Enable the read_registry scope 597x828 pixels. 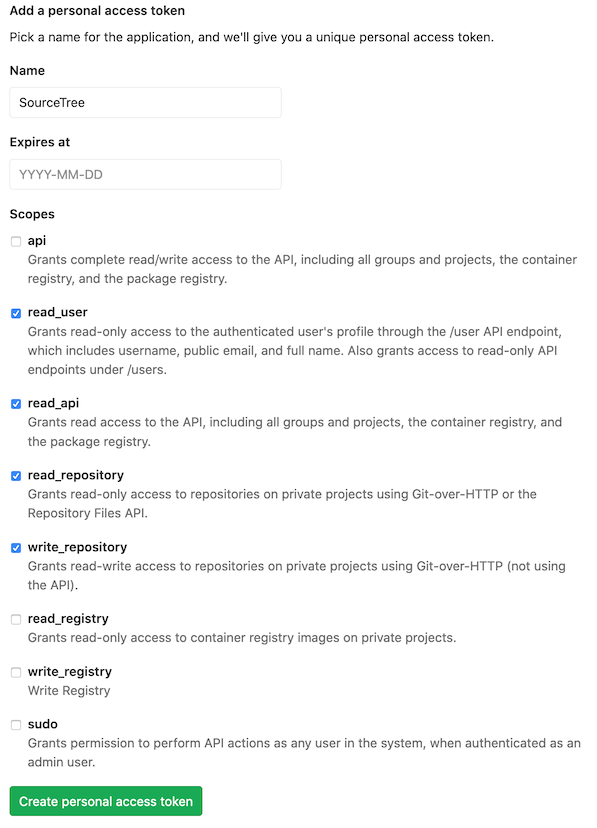coord(15,619)
